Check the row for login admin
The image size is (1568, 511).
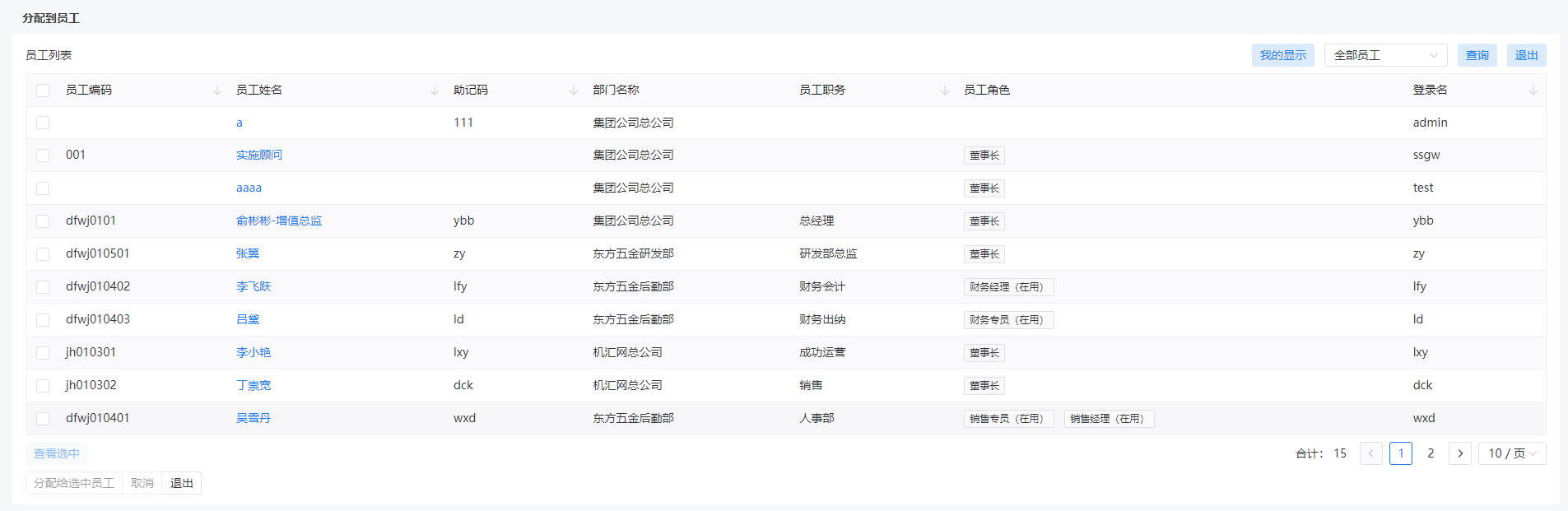click(x=43, y=123)
